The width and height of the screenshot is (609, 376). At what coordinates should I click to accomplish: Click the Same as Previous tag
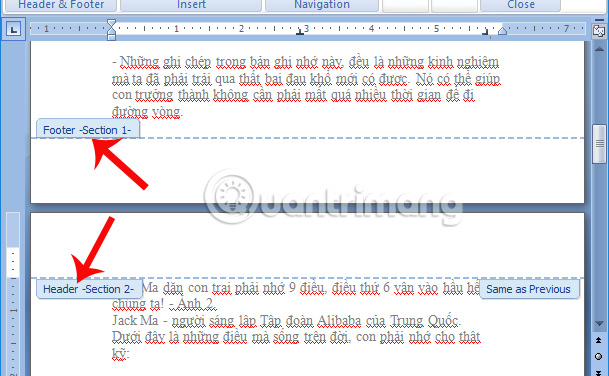(529, 289)
